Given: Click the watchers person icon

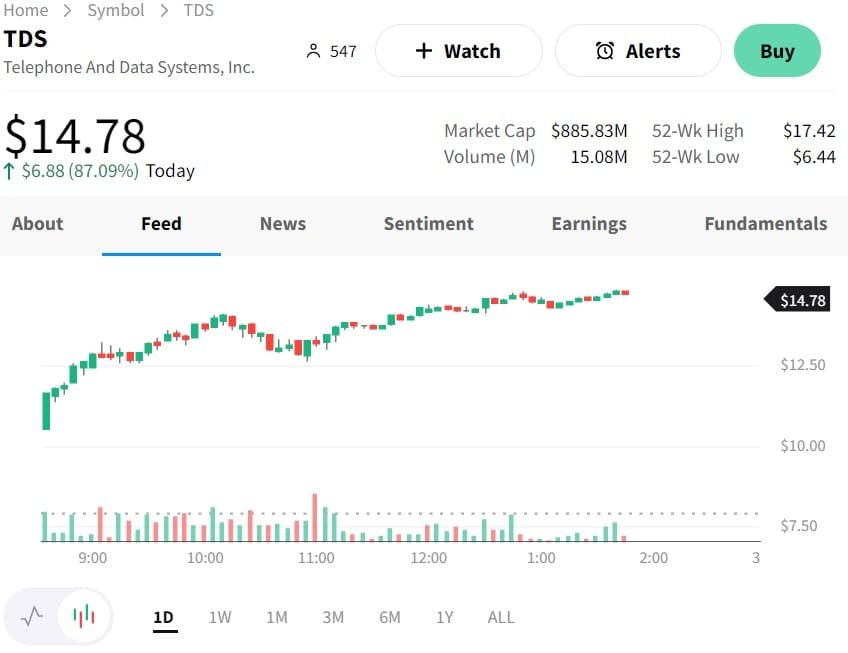Looking at the screenshot, I should (x=314, y=51).
